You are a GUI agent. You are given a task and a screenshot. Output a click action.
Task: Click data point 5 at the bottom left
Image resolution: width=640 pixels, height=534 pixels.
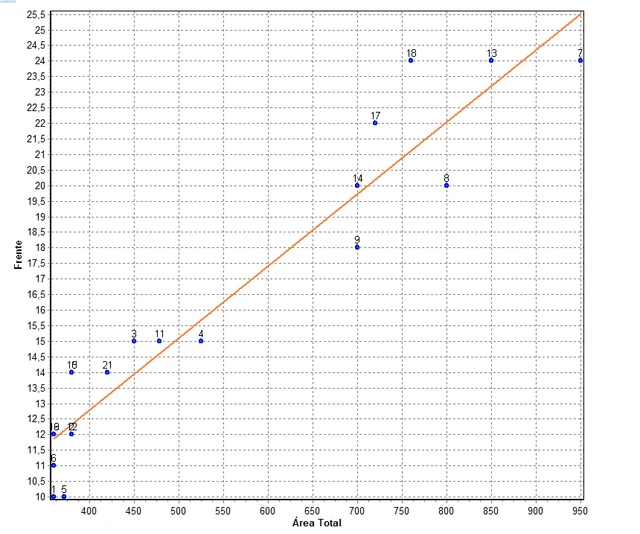[64, 496]
